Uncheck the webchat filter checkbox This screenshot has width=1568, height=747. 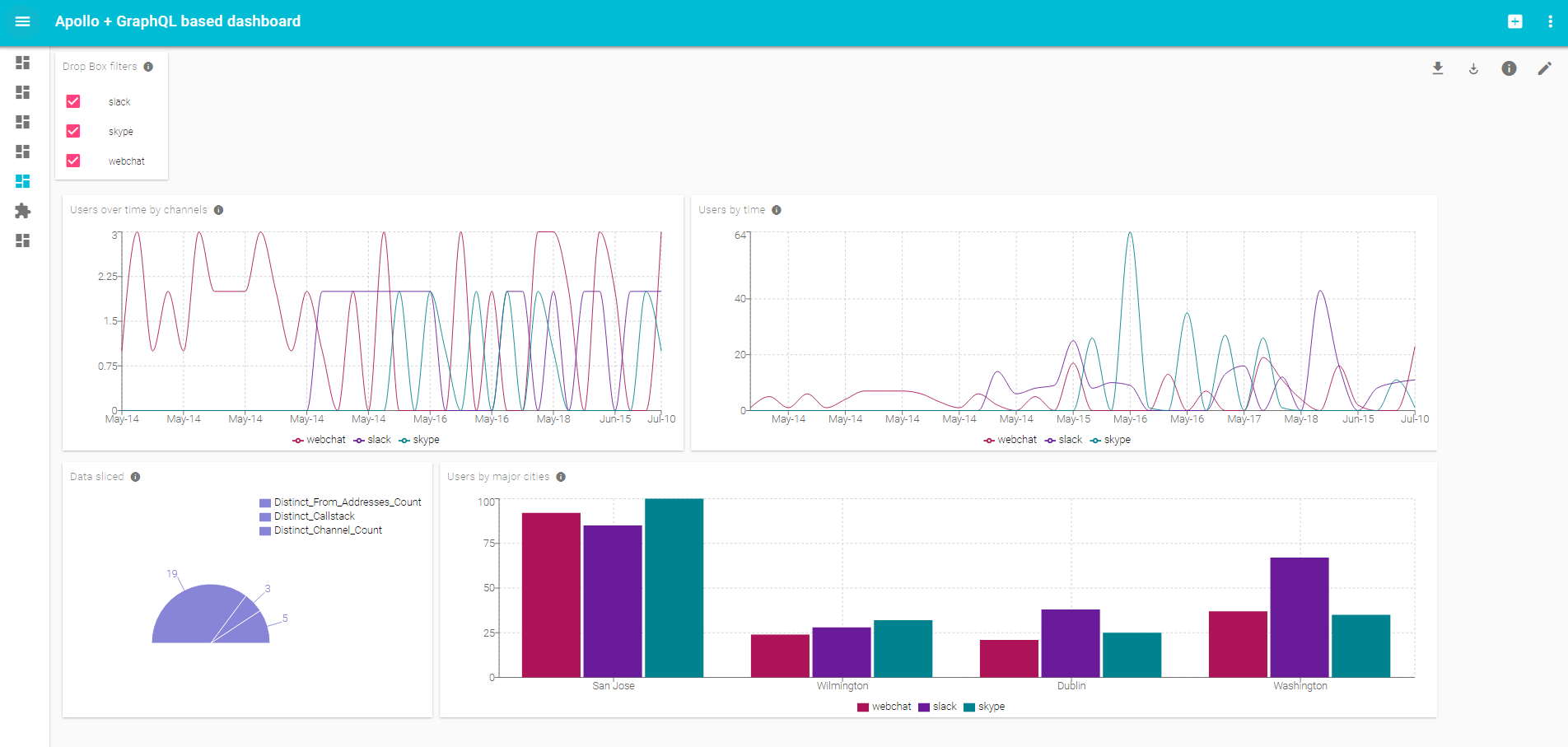point(73,161)
